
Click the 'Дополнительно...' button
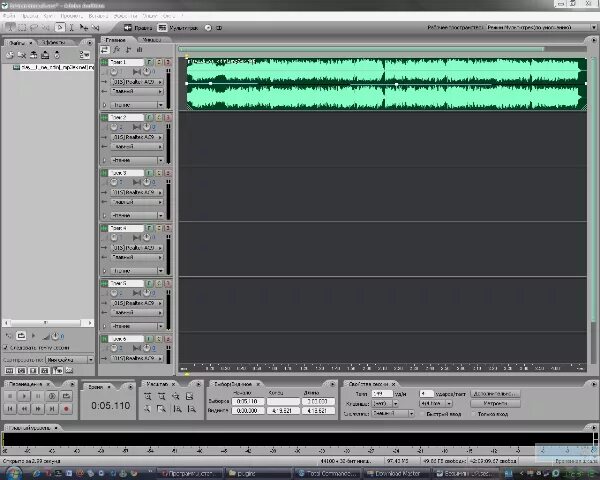pos(495,393)
